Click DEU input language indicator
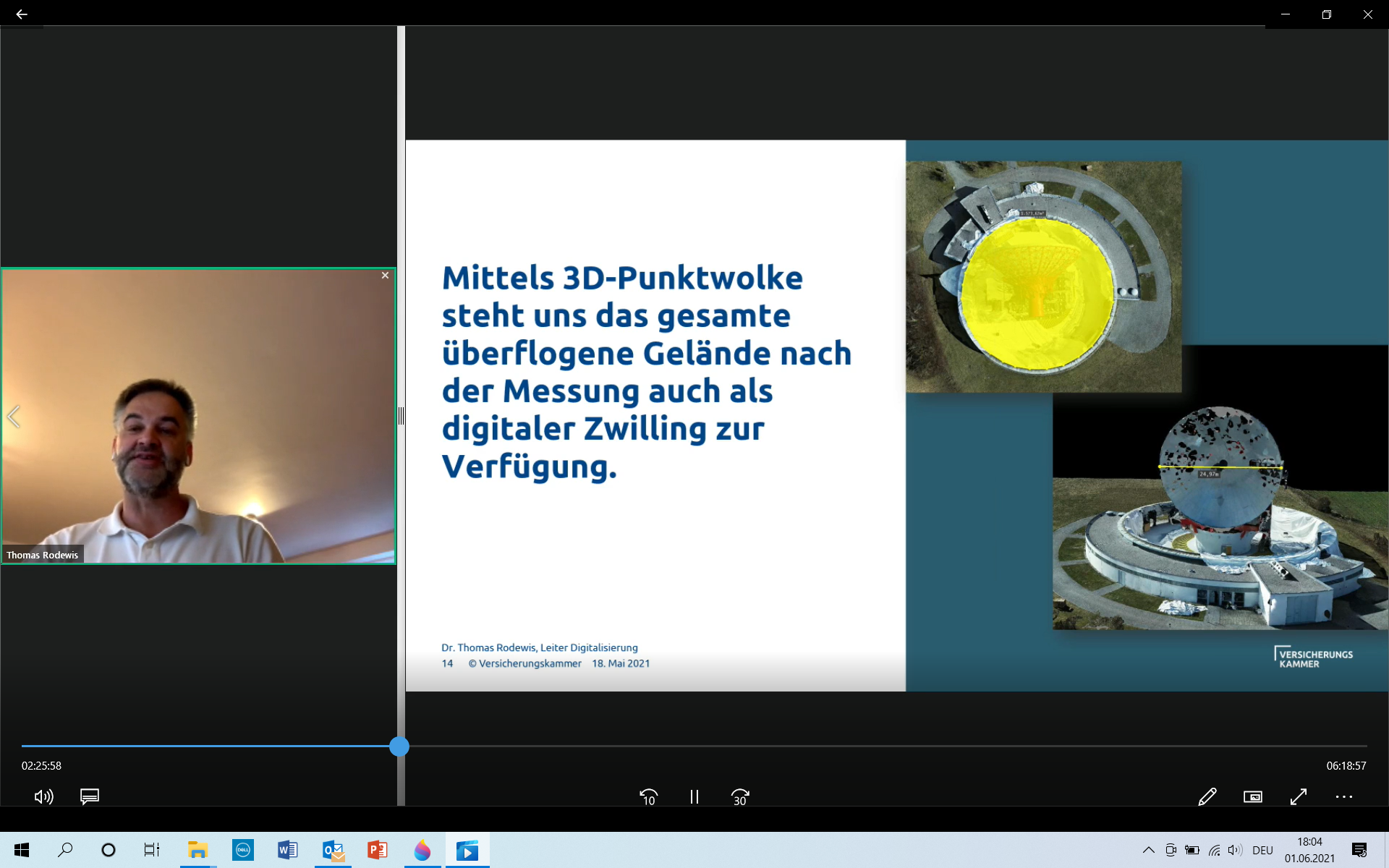The image size is (1389, 868). pos(1262,850)
